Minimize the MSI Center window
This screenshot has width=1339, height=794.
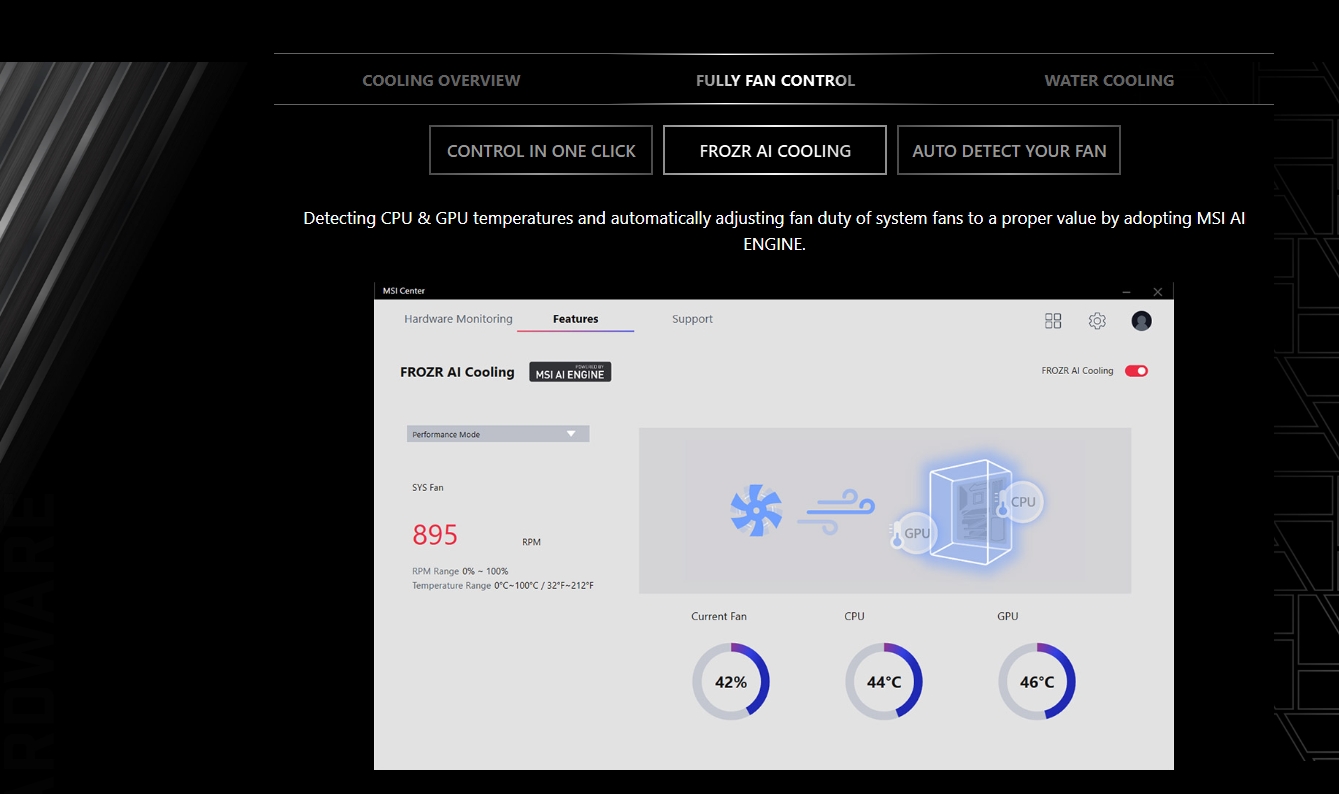pos(1126,291)
